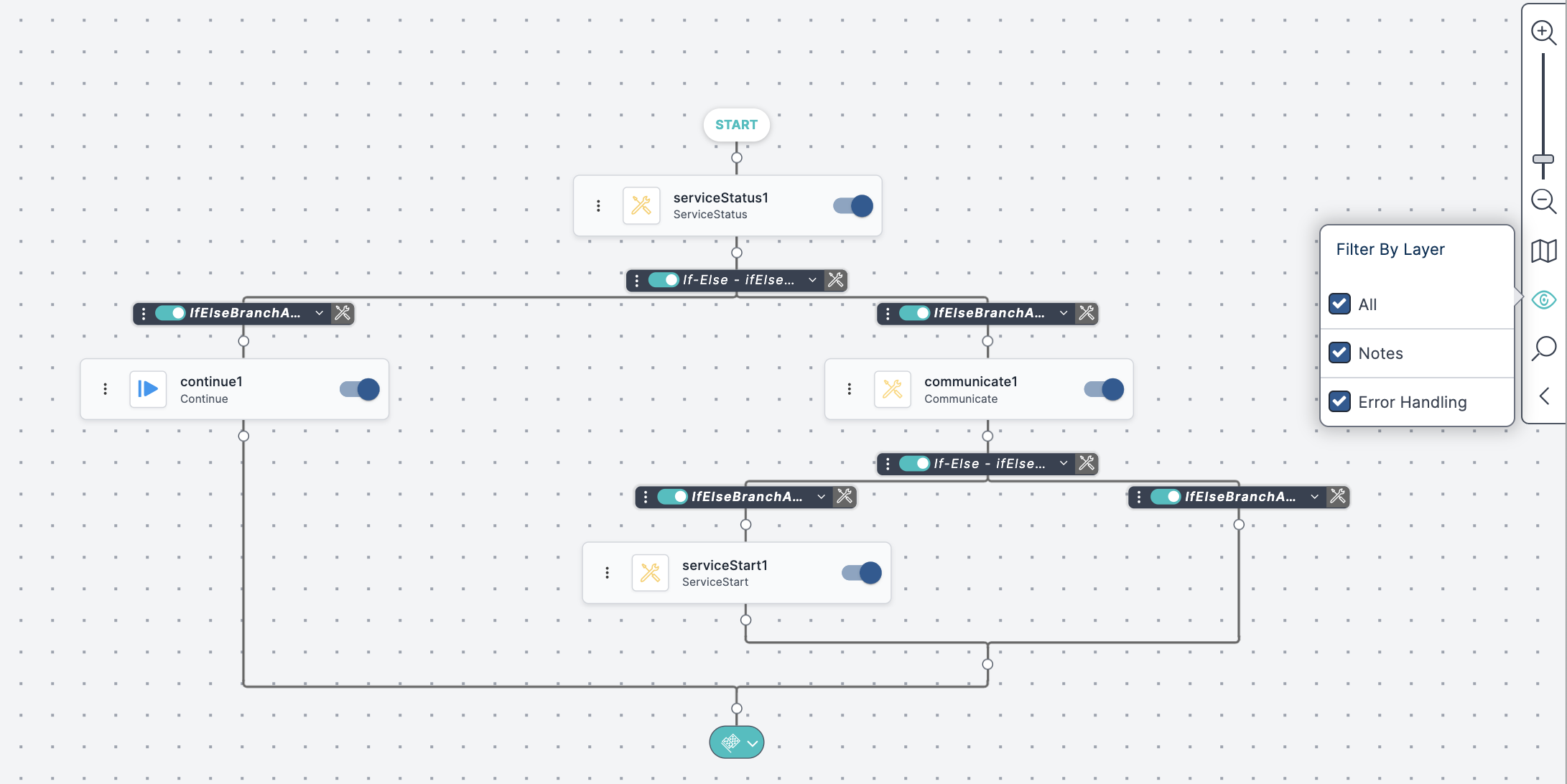The width and height of the screenshot is (1567, 784).
Task: Click the Continue play icon on continue1
Action: coord(148,388)
